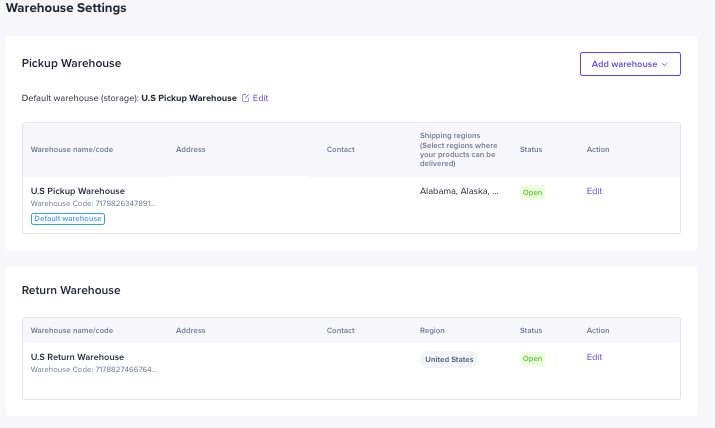Click the Warehouse Settings page title
The height and width of the screenshot is (428, 715).
66,9
